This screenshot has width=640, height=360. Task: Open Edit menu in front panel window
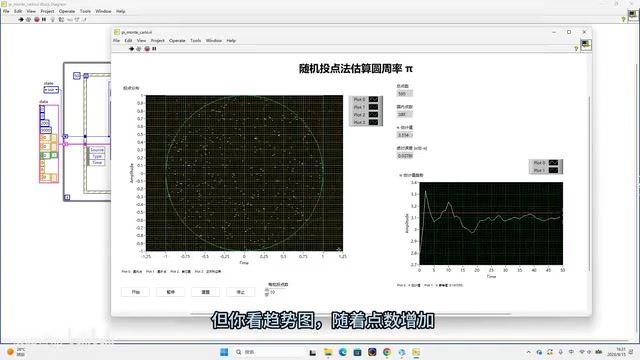(128, 40)
